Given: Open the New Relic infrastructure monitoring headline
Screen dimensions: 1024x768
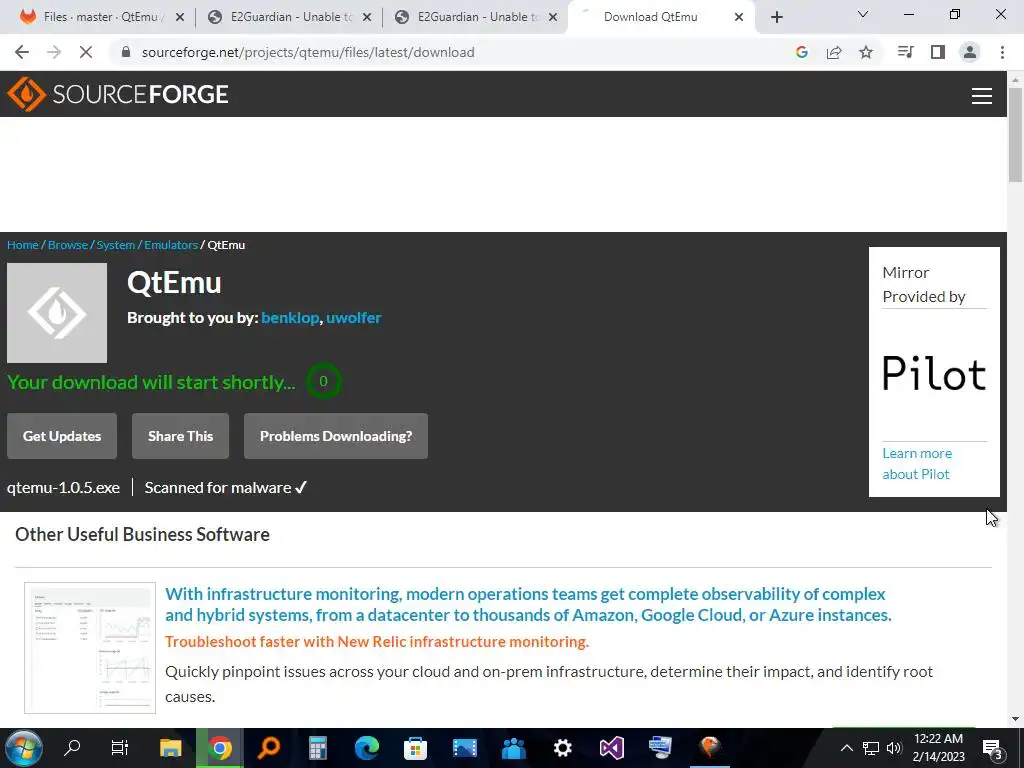Looking at the screenshot, I should 528,604.
